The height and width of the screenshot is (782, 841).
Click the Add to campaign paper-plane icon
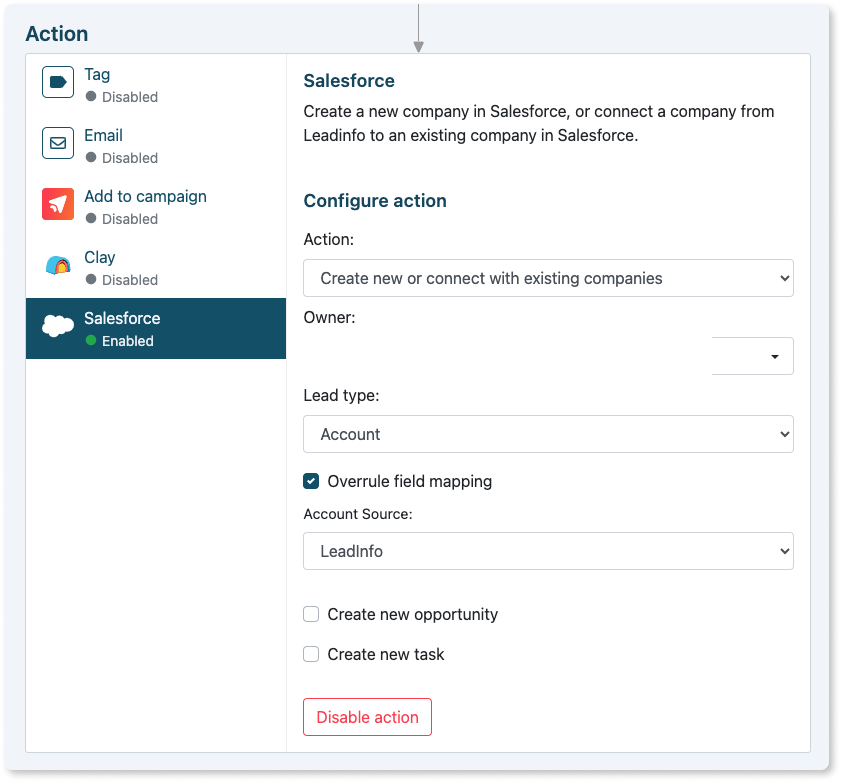pyautogui.click(x=58, y=204)
